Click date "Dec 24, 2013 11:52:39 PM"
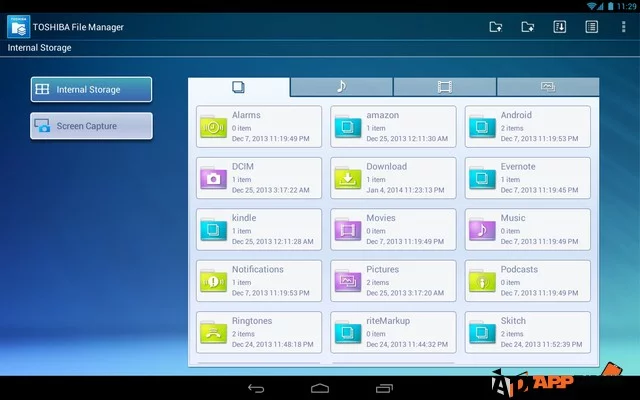The image size is (640, 400). click(542, 344)
